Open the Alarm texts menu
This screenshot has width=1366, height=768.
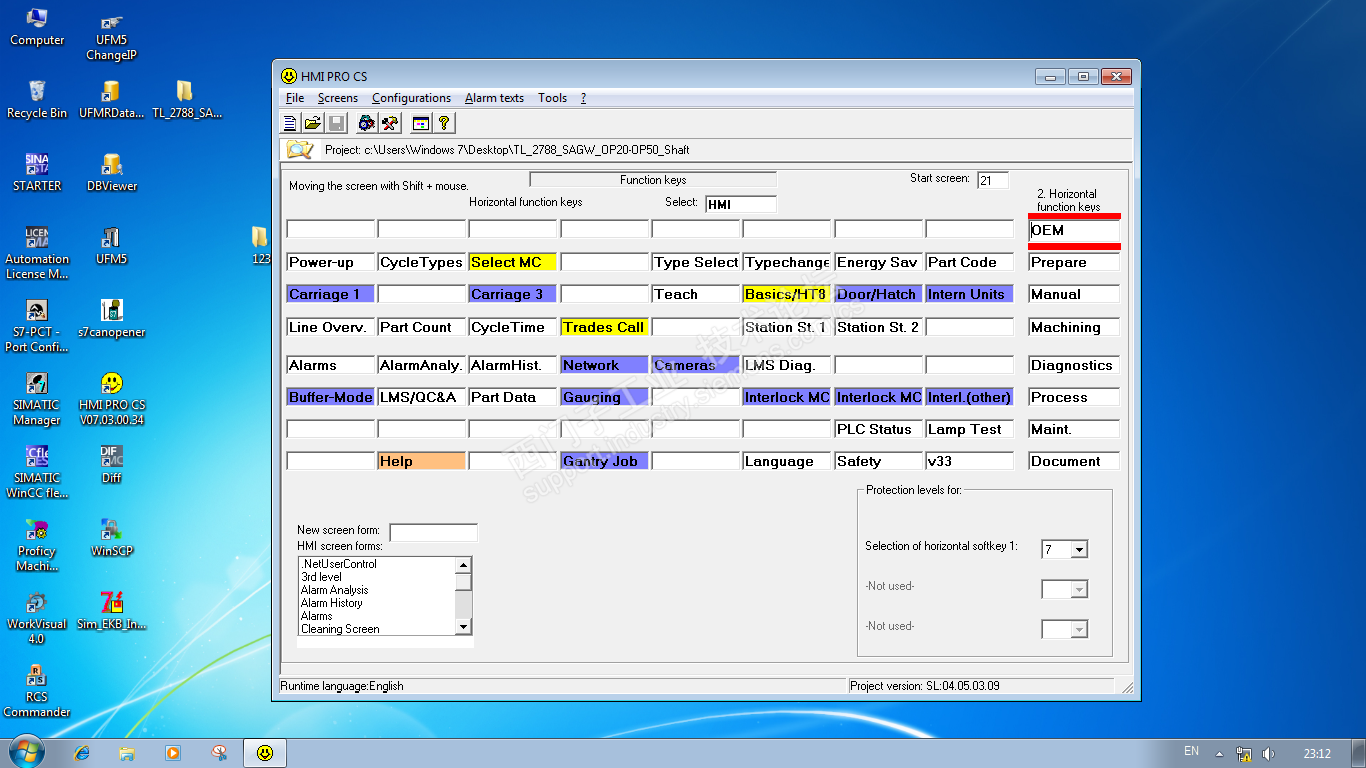pyautogui.click(x=494, y=98)
